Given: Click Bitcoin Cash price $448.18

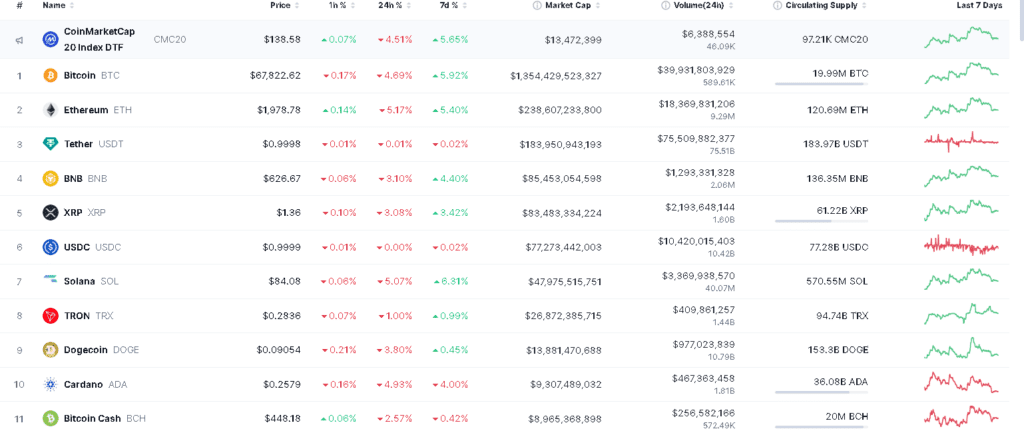Looking at the screenshot, I should click(283, 418).
